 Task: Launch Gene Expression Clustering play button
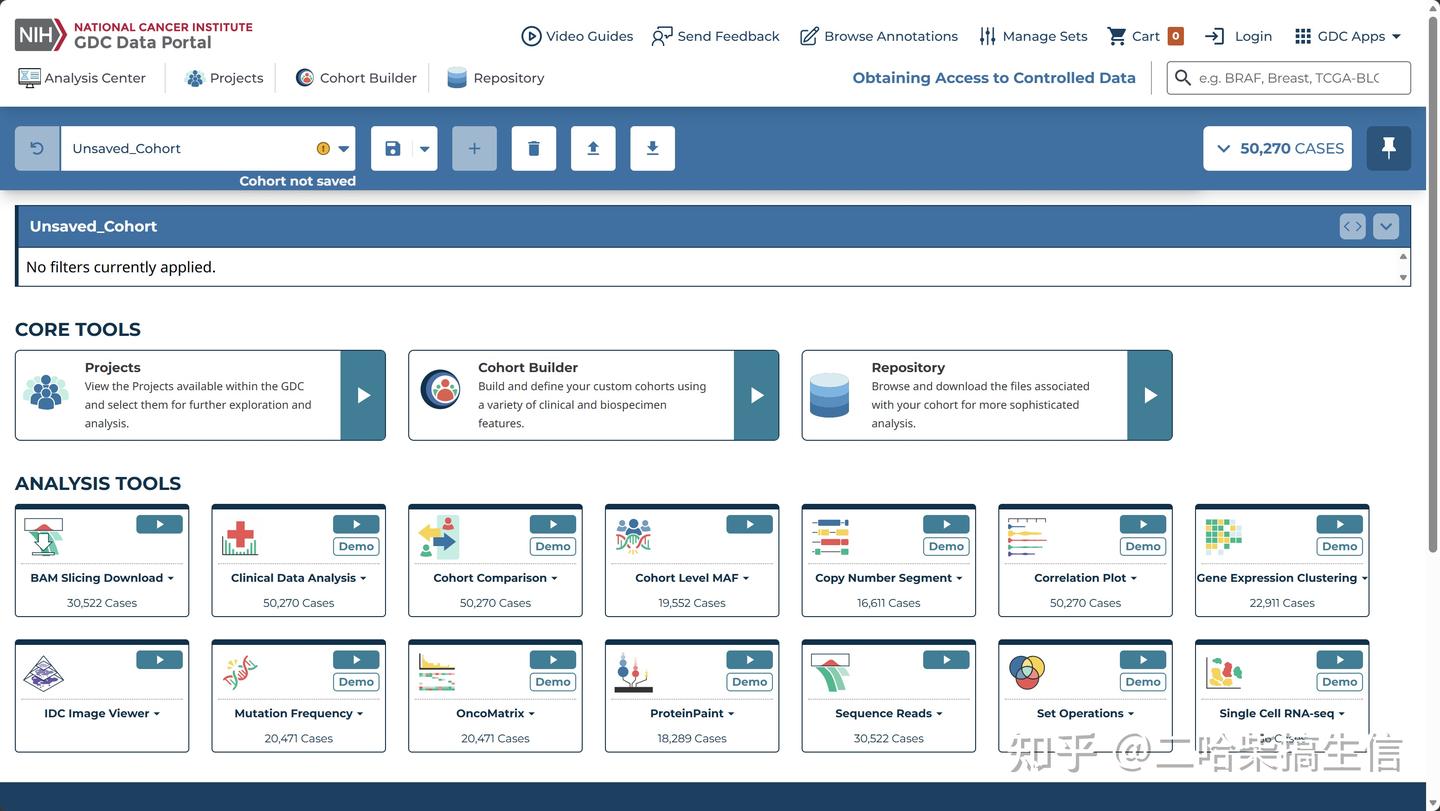pyautogui.click(x=1339, y=524)
